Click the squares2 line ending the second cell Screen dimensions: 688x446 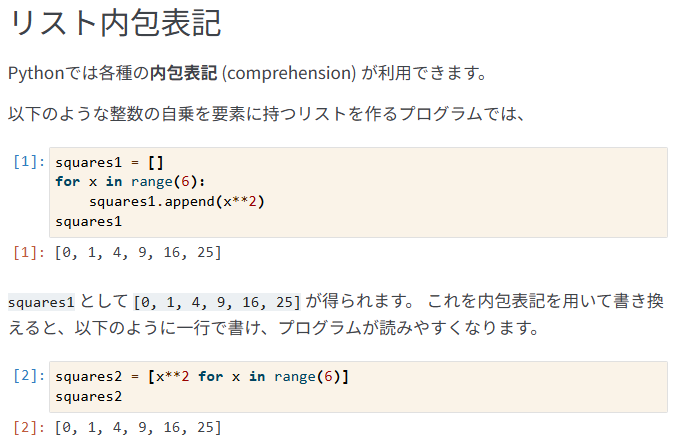88,396
